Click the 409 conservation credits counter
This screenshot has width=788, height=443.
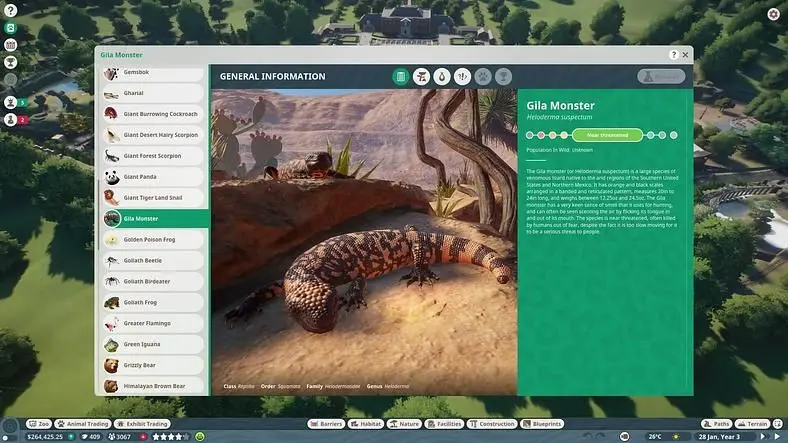coord(90,437)
